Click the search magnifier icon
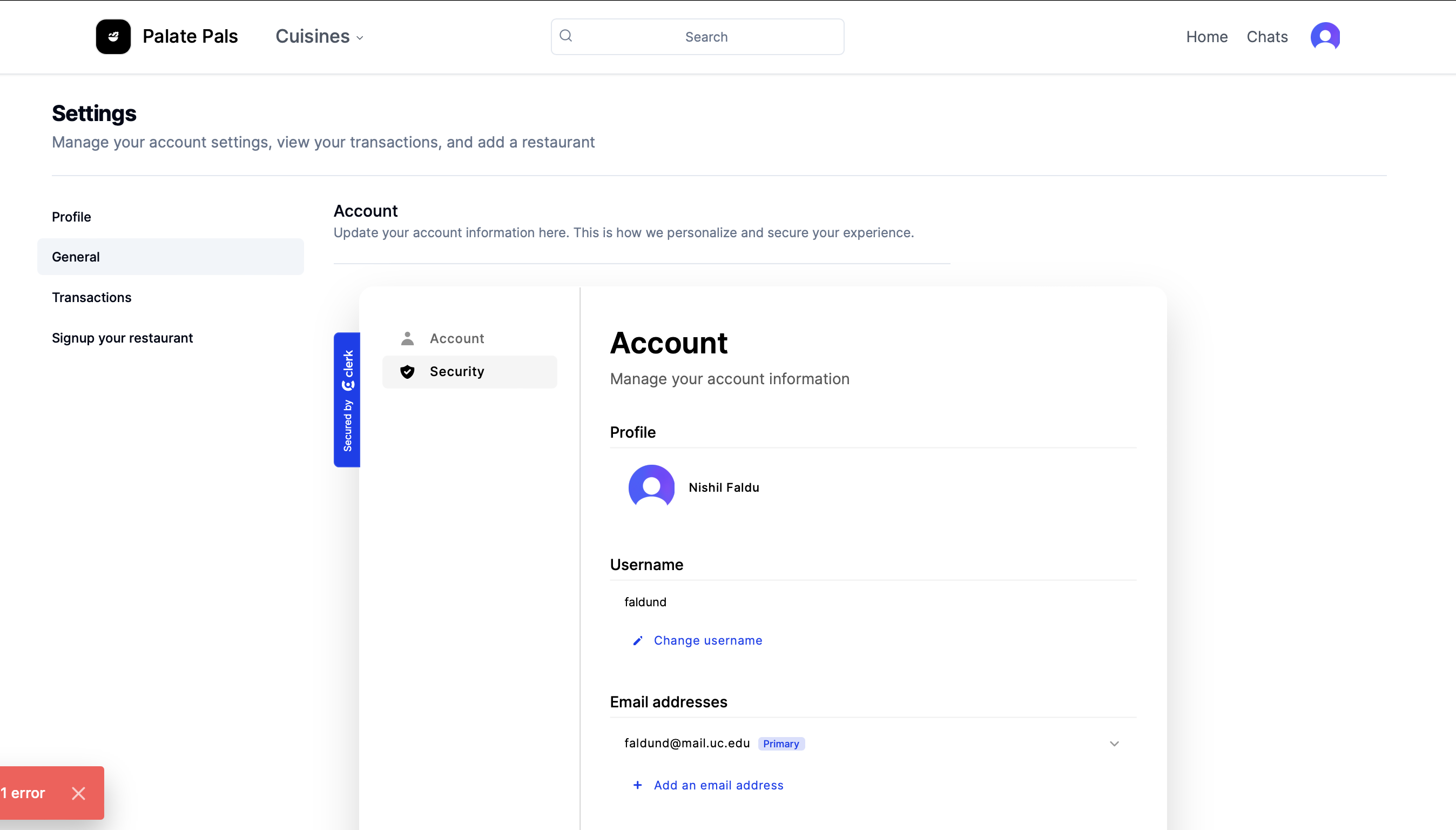The width and height of the screenshot is (1456, 830). click(x=565, y=36)
